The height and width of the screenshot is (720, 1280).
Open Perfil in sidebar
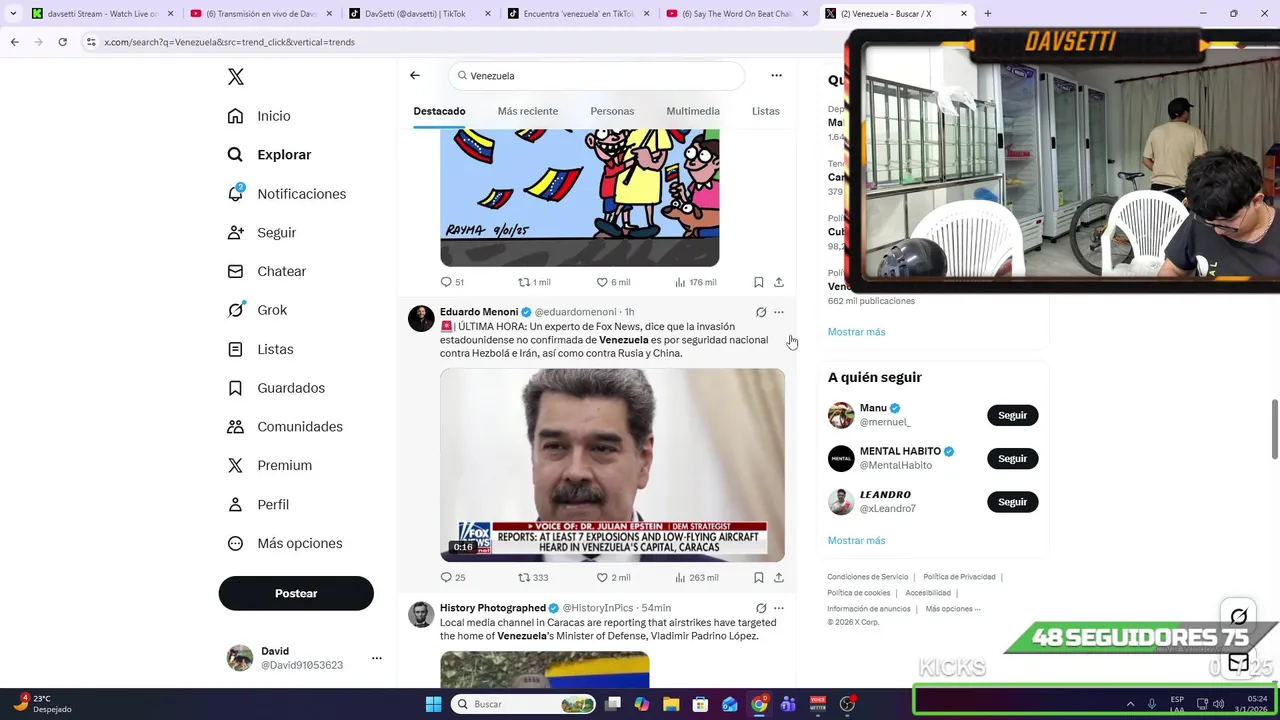point(258,505)
